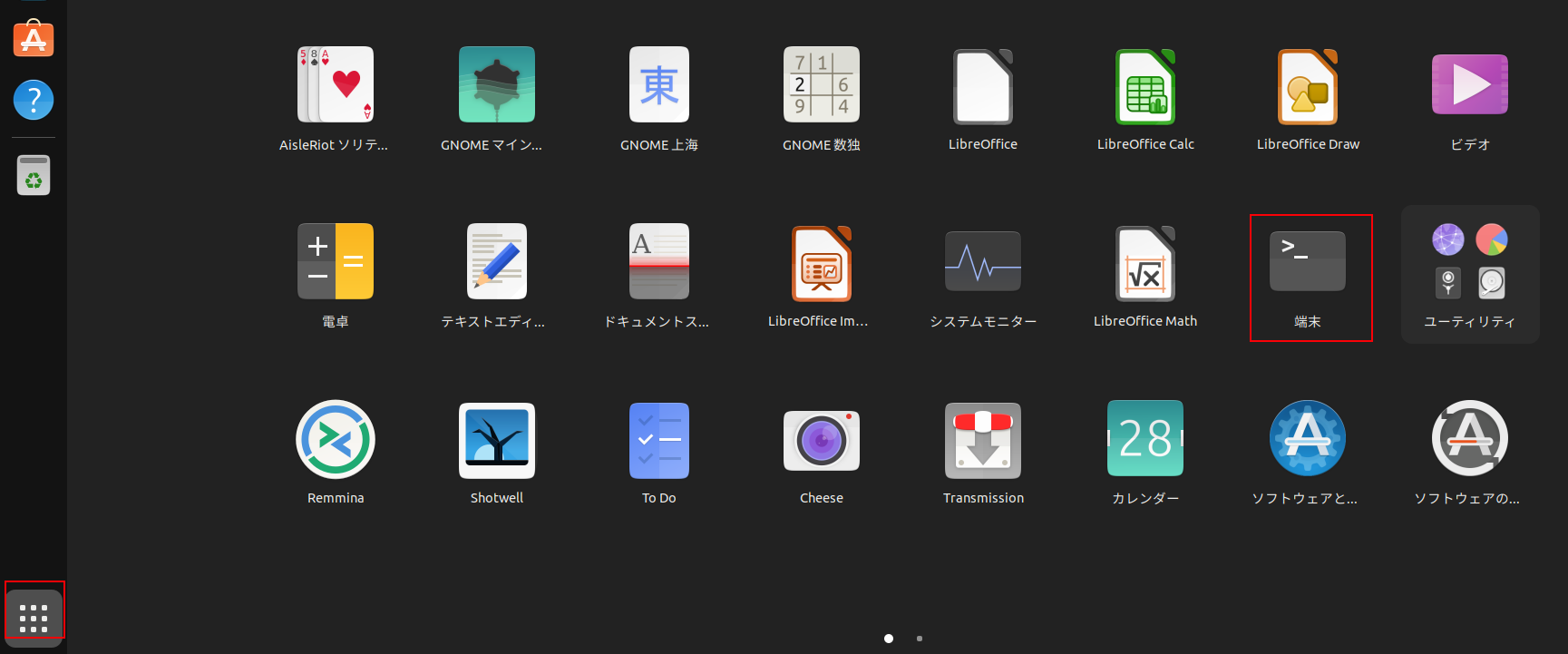Open the Terminal (端末) app
This screenshot has height=654, width=1568.
point(1308,261)
